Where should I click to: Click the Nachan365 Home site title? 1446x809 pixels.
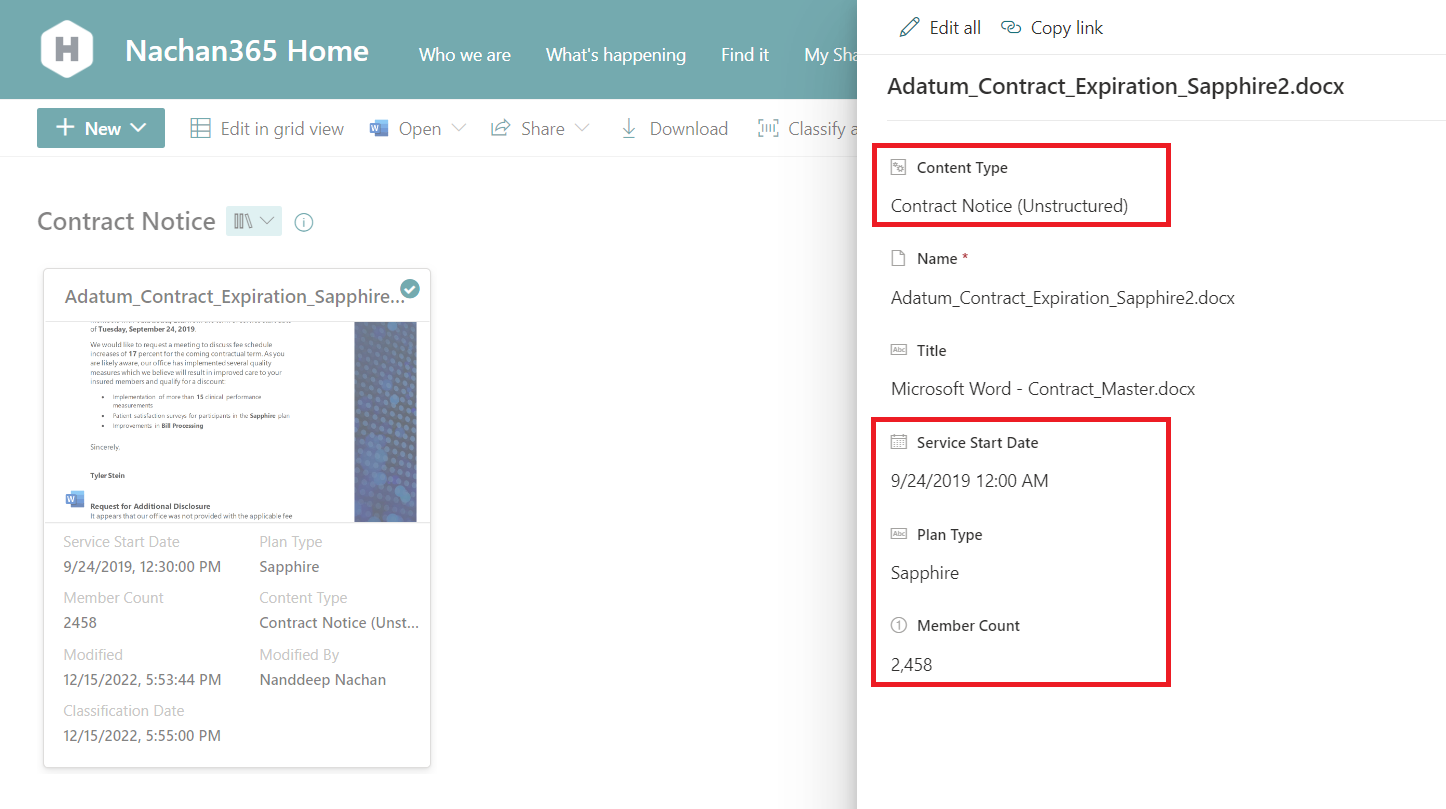click(246, 51)
